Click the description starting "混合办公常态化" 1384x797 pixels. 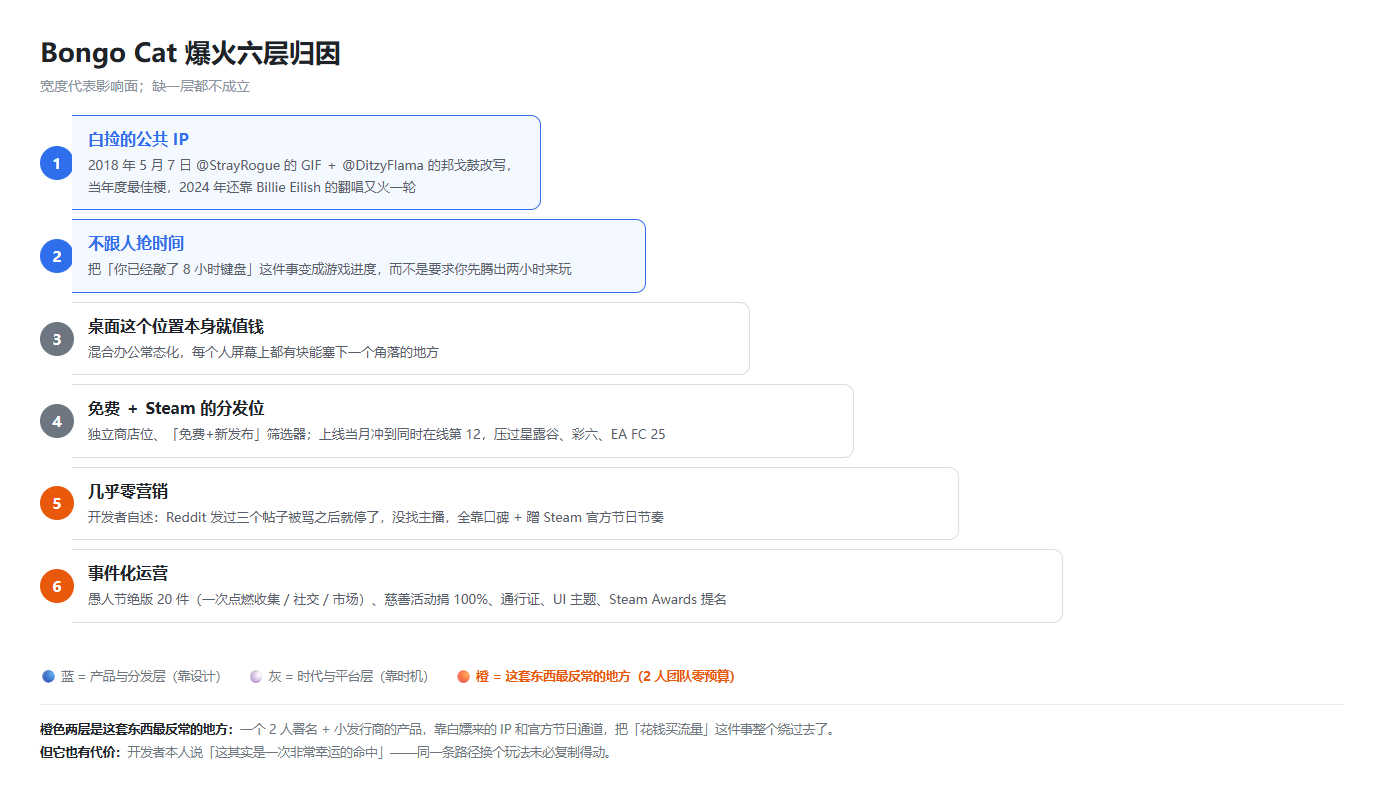pos(263,352)
